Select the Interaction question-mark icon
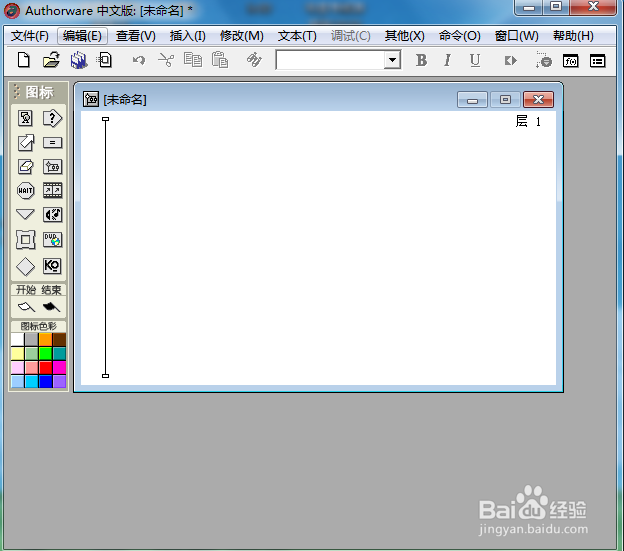The image size is (624, 551). pyautogui.click(x=52, y=118)
